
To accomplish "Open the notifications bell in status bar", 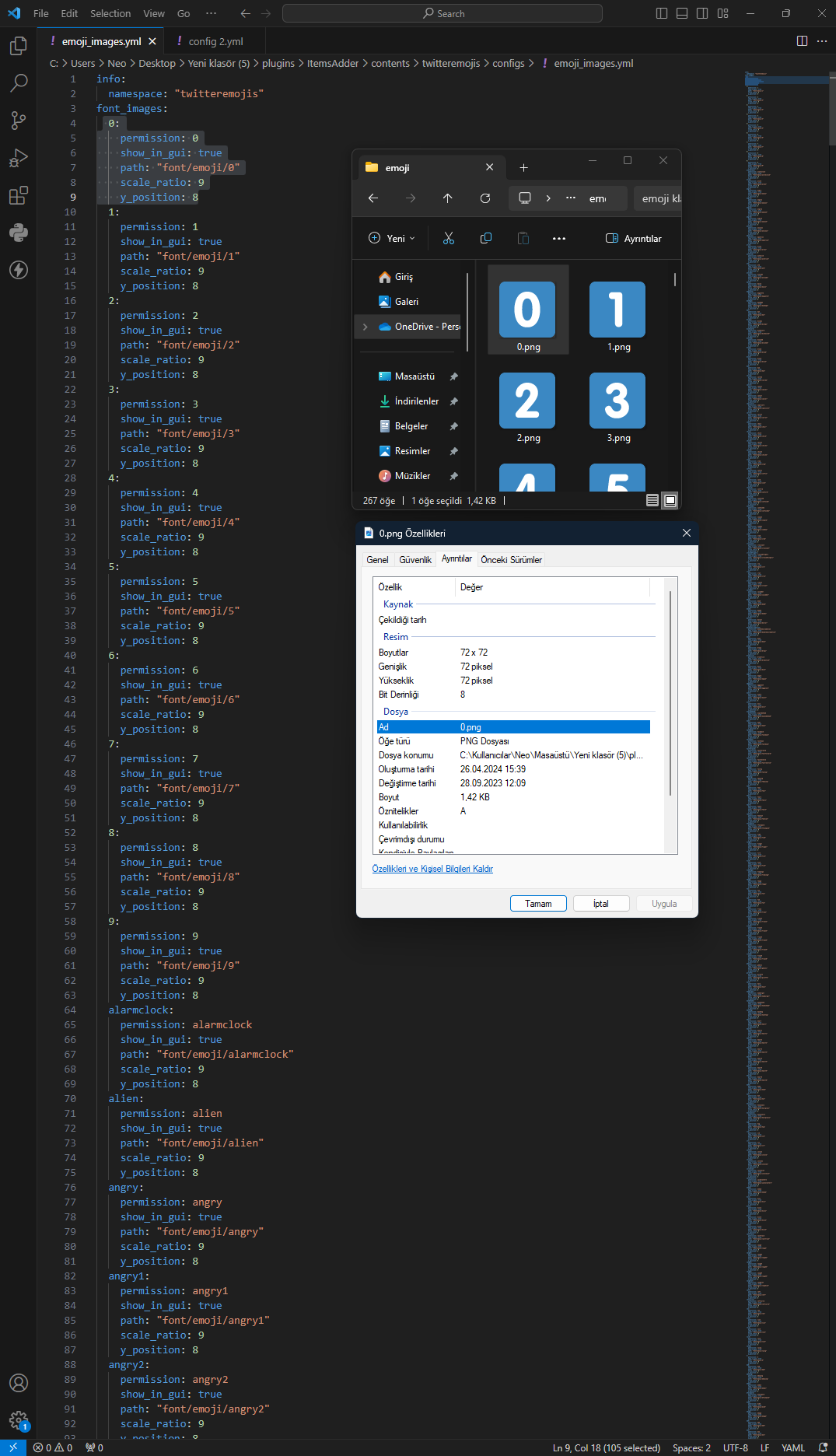I will (823, 1447).
